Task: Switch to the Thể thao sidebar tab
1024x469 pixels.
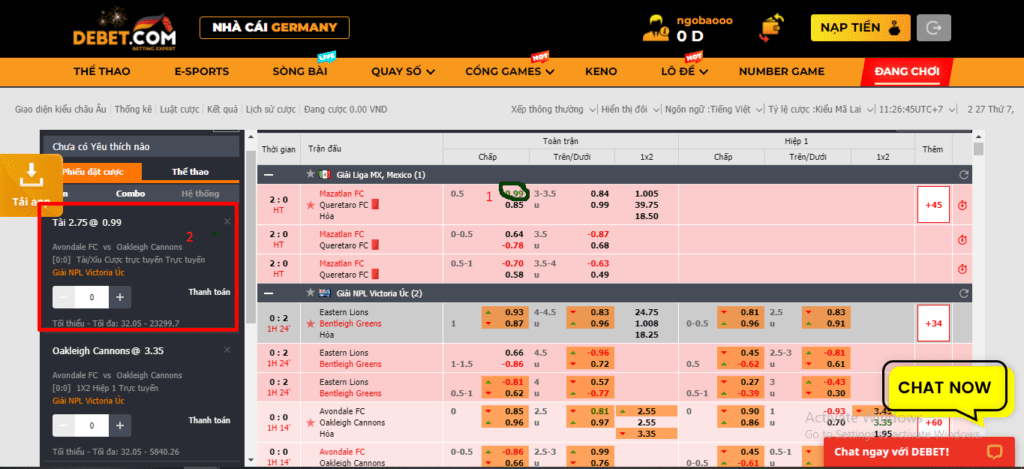Action: pos(190,172)
